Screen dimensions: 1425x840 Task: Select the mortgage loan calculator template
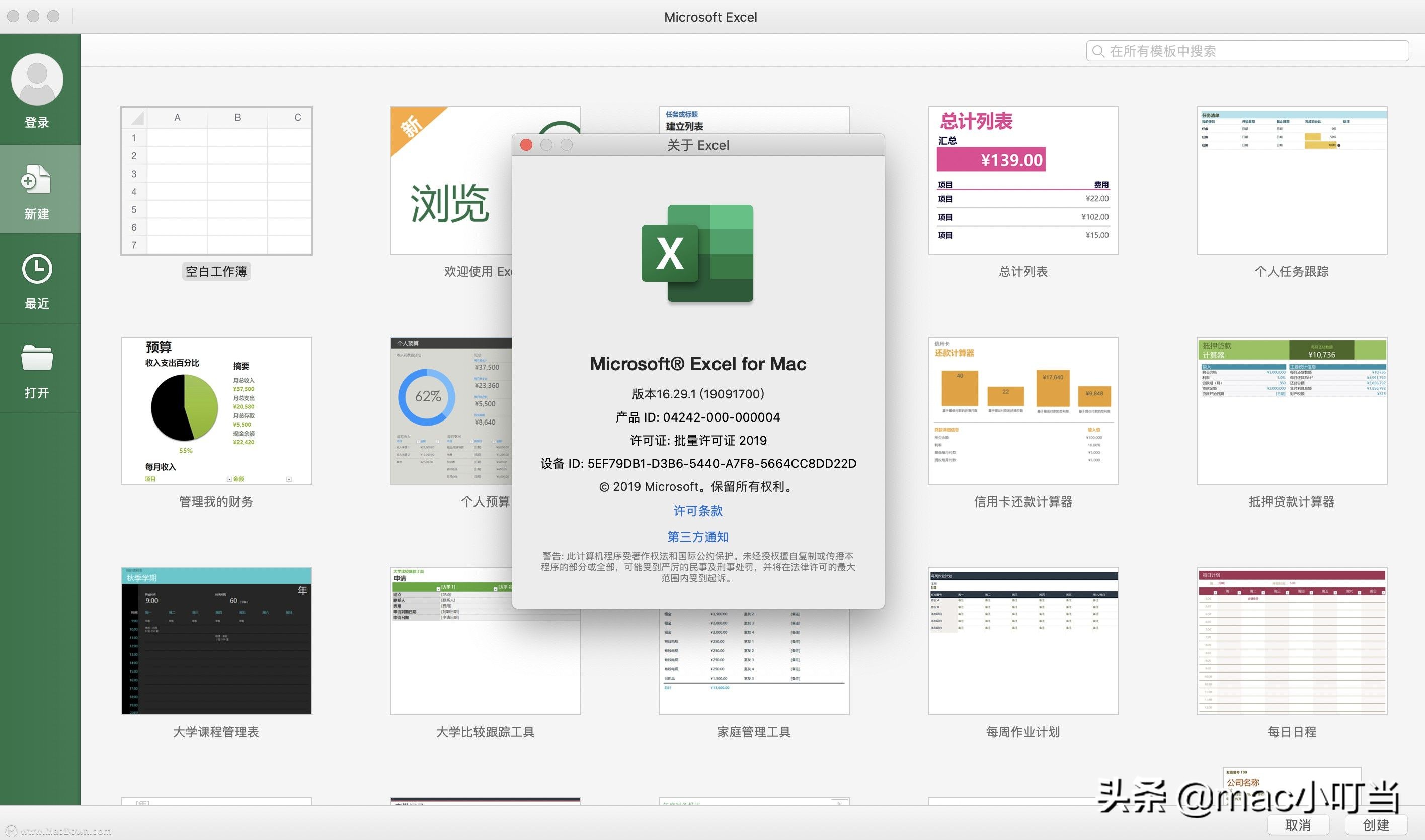click(1291, 411)
